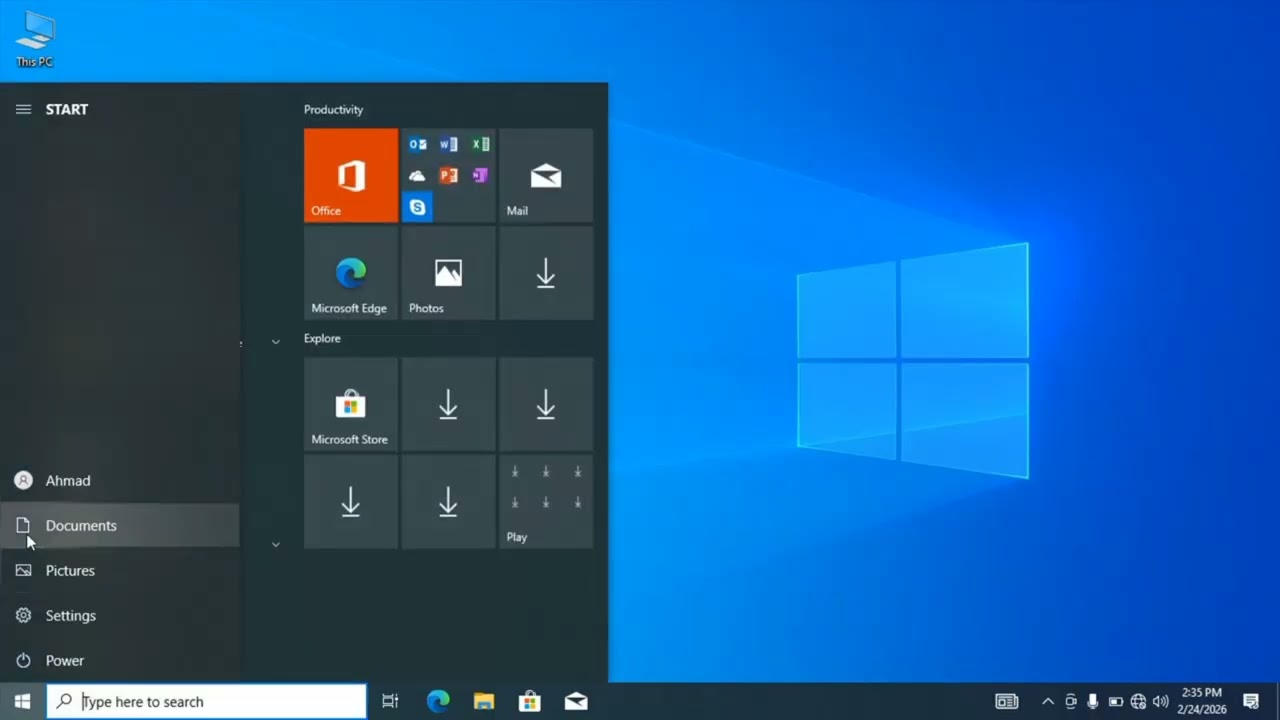Show hidden system tray icons
Screen dimensions: 1280x720
(1047, 701)
